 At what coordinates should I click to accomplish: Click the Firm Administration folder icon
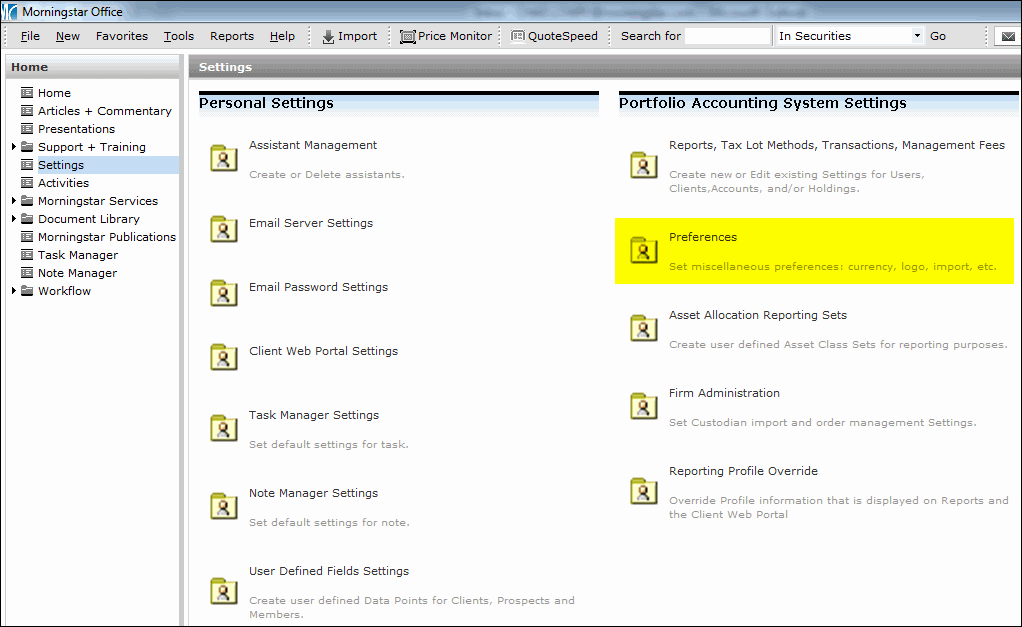[x=643, y=405]
